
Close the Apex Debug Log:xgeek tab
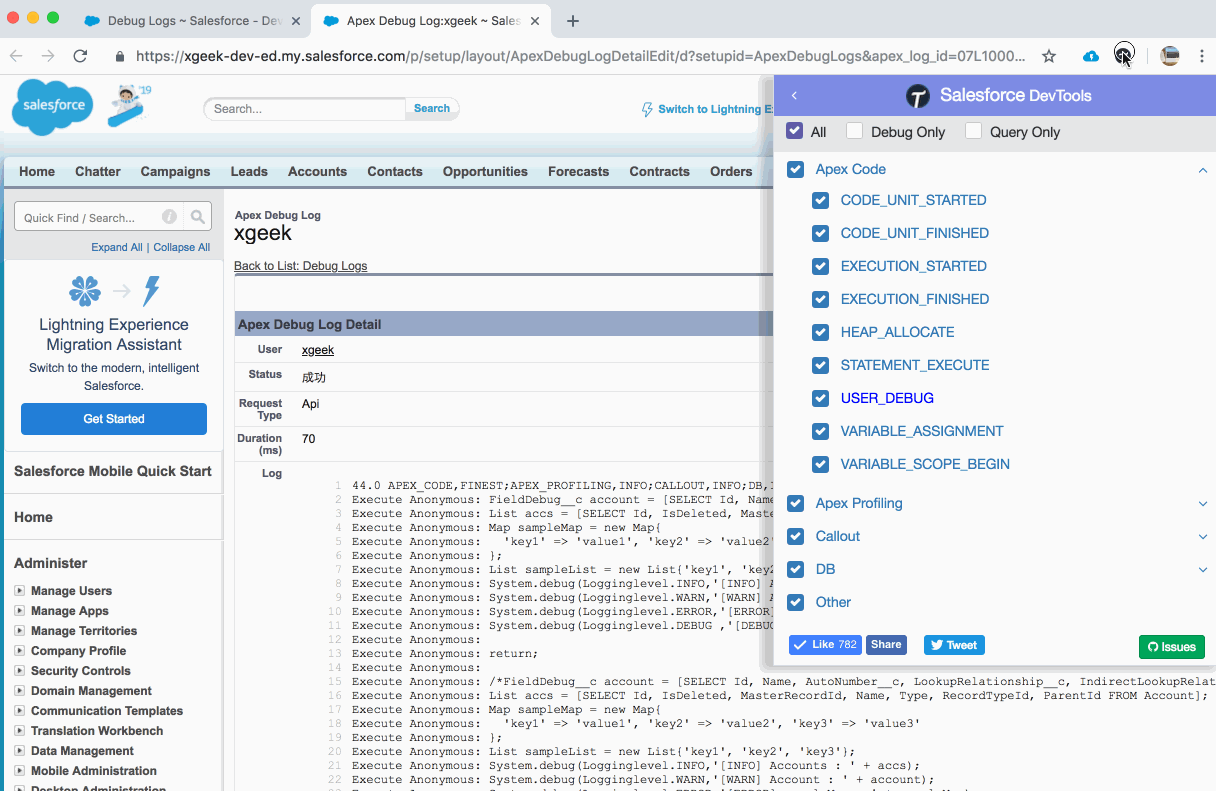533,21
